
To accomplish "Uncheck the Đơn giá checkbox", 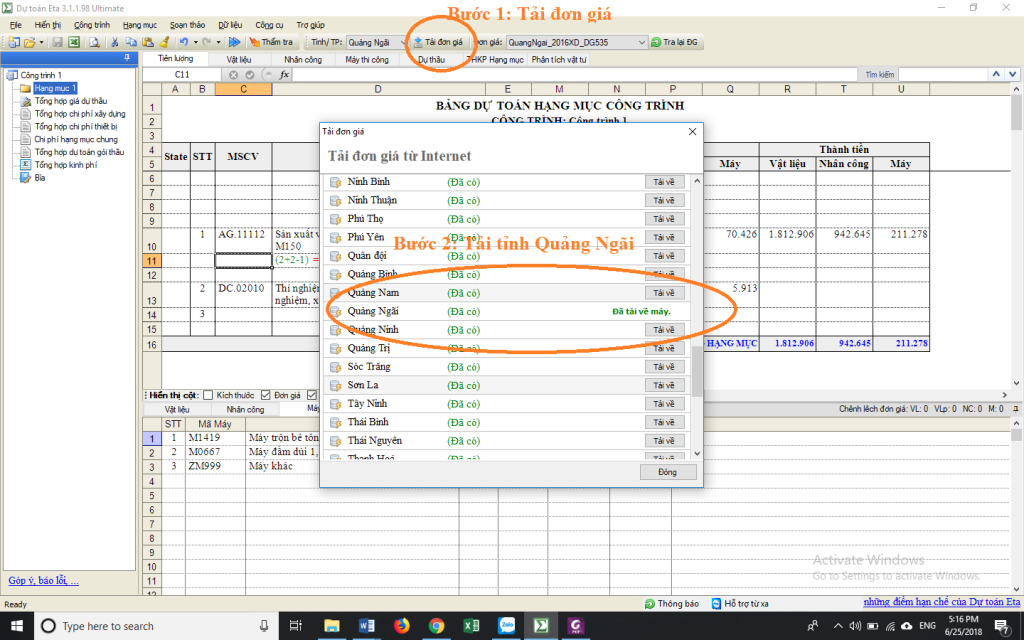I will tap(266, 395).
